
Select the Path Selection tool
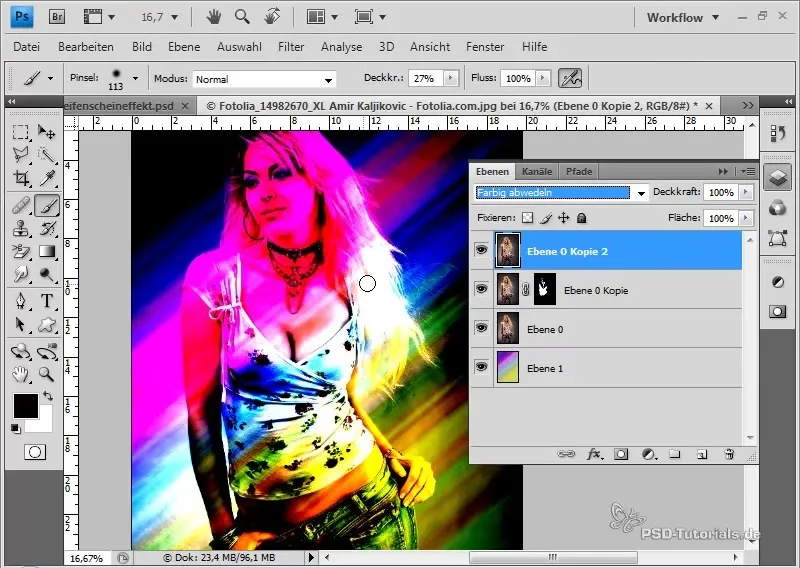pyautogui.click(x=20, y=325)
